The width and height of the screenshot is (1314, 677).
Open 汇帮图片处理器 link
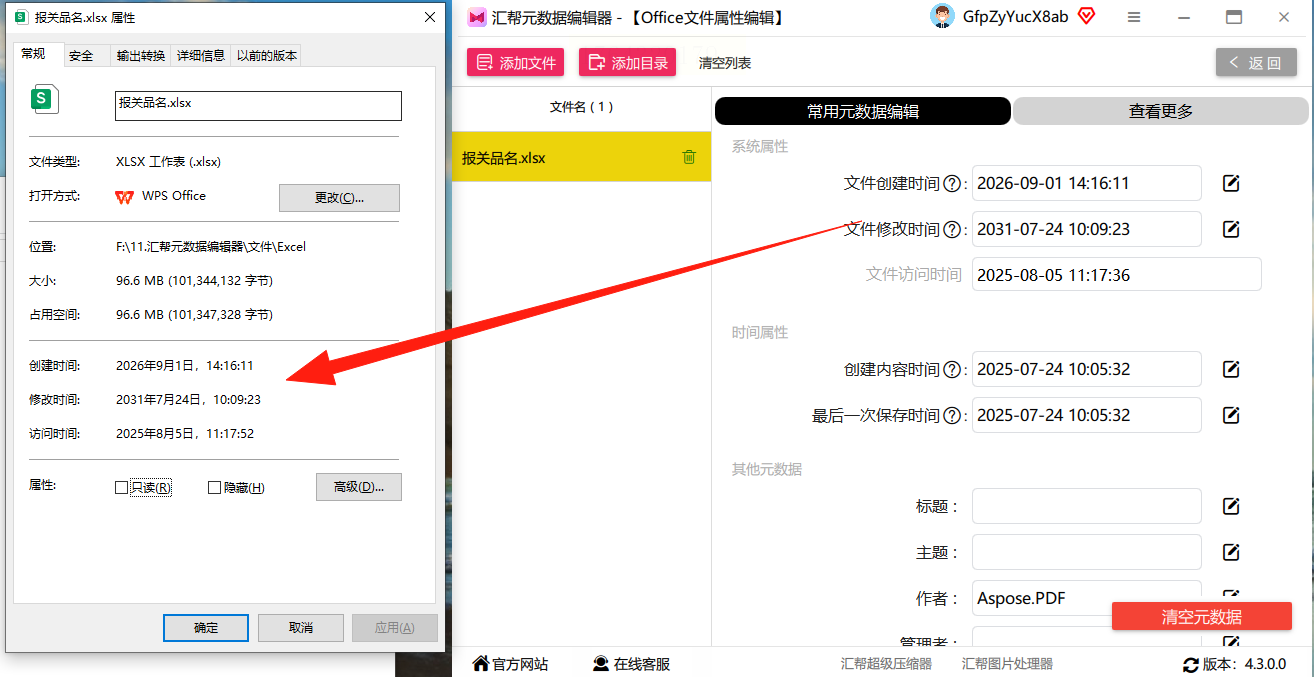coord(1007,664)
